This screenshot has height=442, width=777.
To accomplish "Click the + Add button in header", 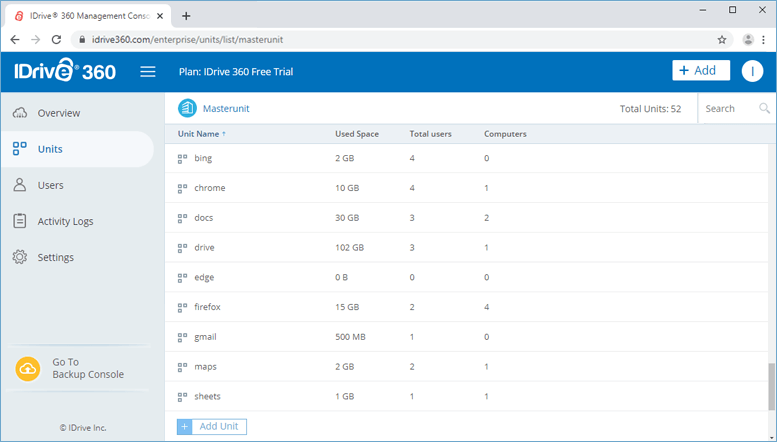I will pyautogui.click(x=701, y=70).
